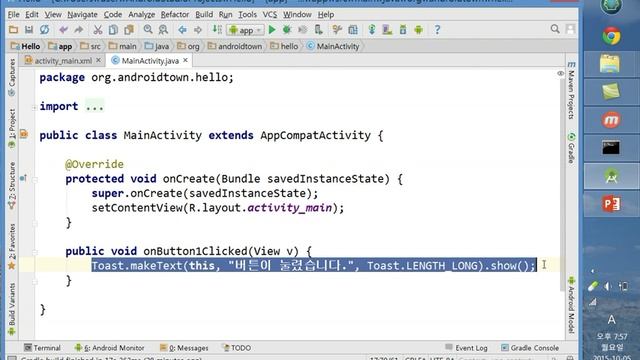Open the 6: Android Monitor tool window
640x360 pixels.
click(110, 348)
